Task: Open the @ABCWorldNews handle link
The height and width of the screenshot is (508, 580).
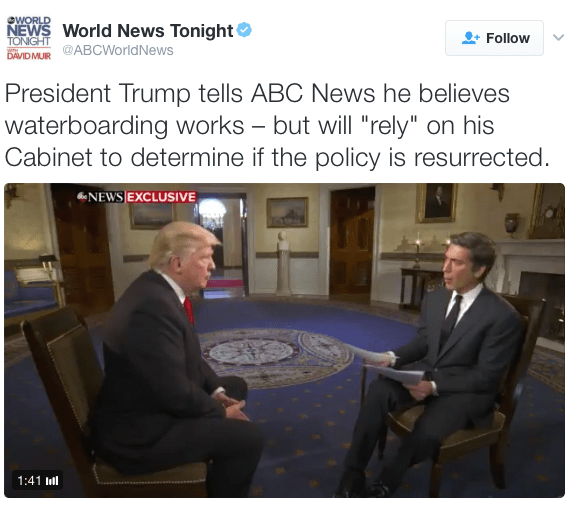Action: point(118,50)
